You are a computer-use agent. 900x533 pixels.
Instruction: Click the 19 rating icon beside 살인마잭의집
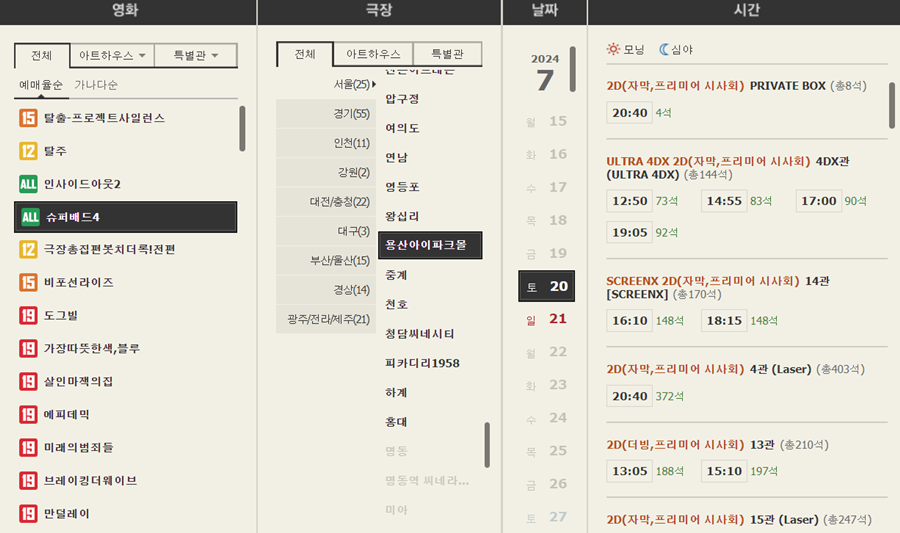click(x=28, y=382)
